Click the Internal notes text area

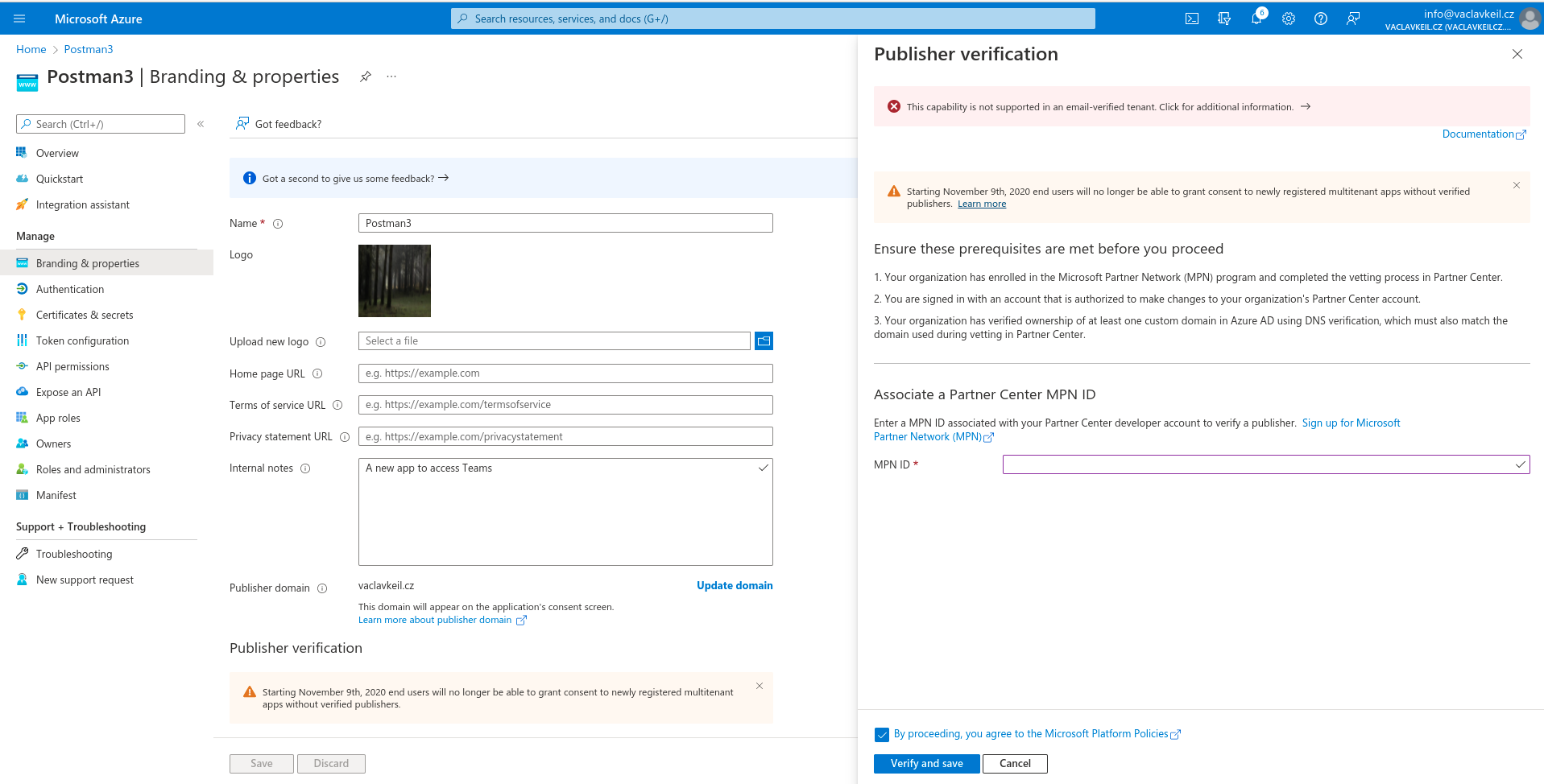pos(565,512)
